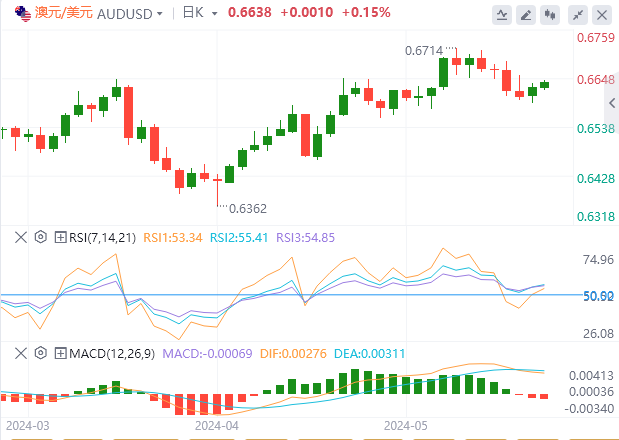Screen dimensions: 619x440
Task: Select the candlestick chart type icon
Action: [552, 15]
